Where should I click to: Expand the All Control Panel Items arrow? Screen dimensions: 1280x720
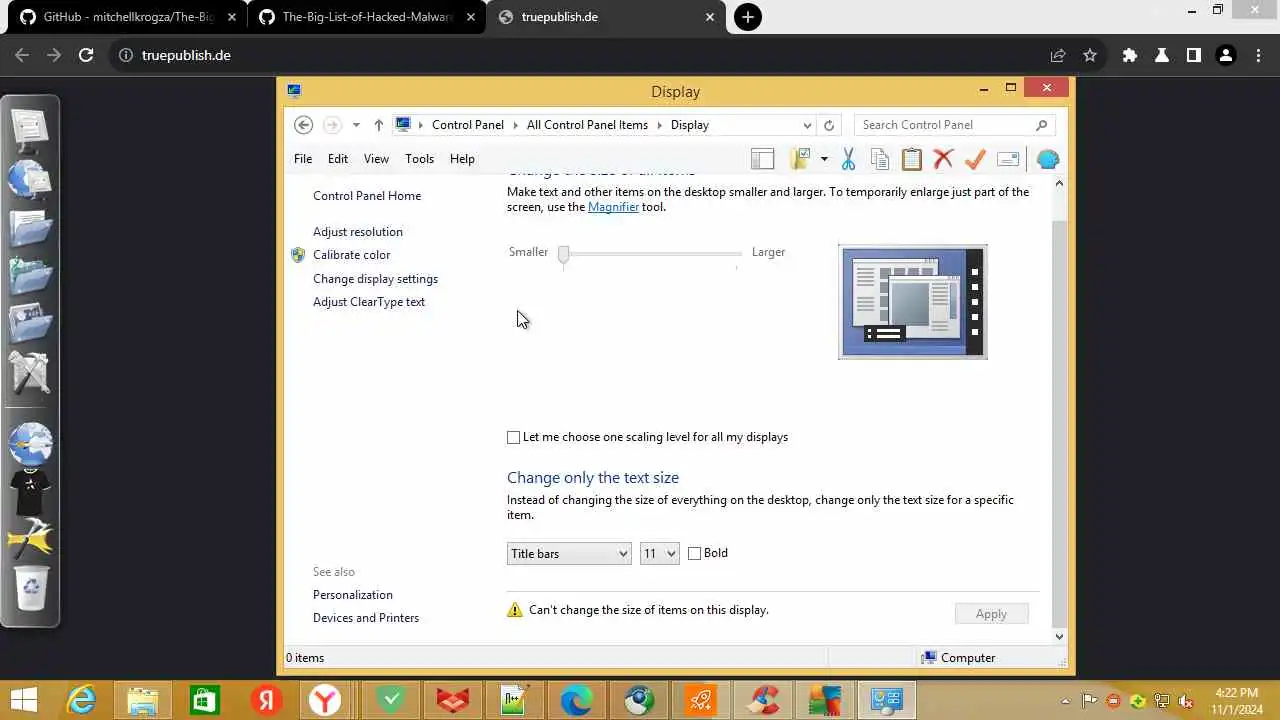(660, 125)
